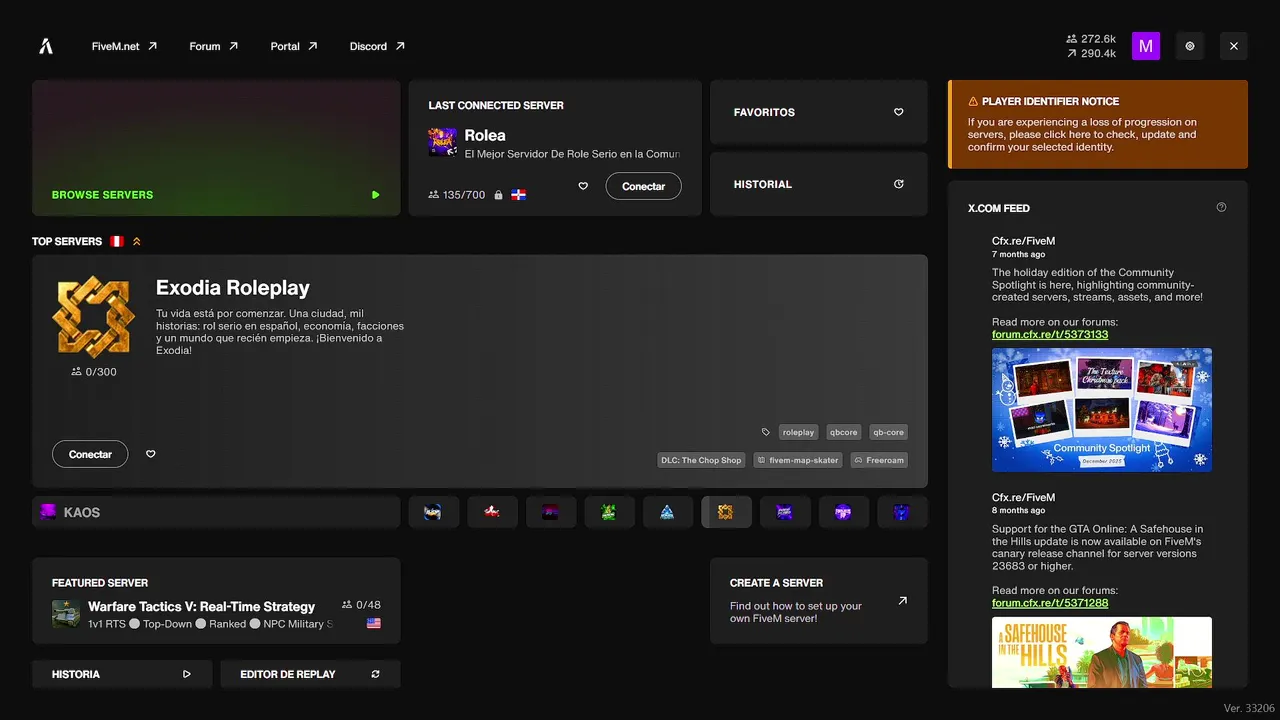Click the Rolea server icon
This screenshot has width=1280, height=720.
tap(443, 142)
